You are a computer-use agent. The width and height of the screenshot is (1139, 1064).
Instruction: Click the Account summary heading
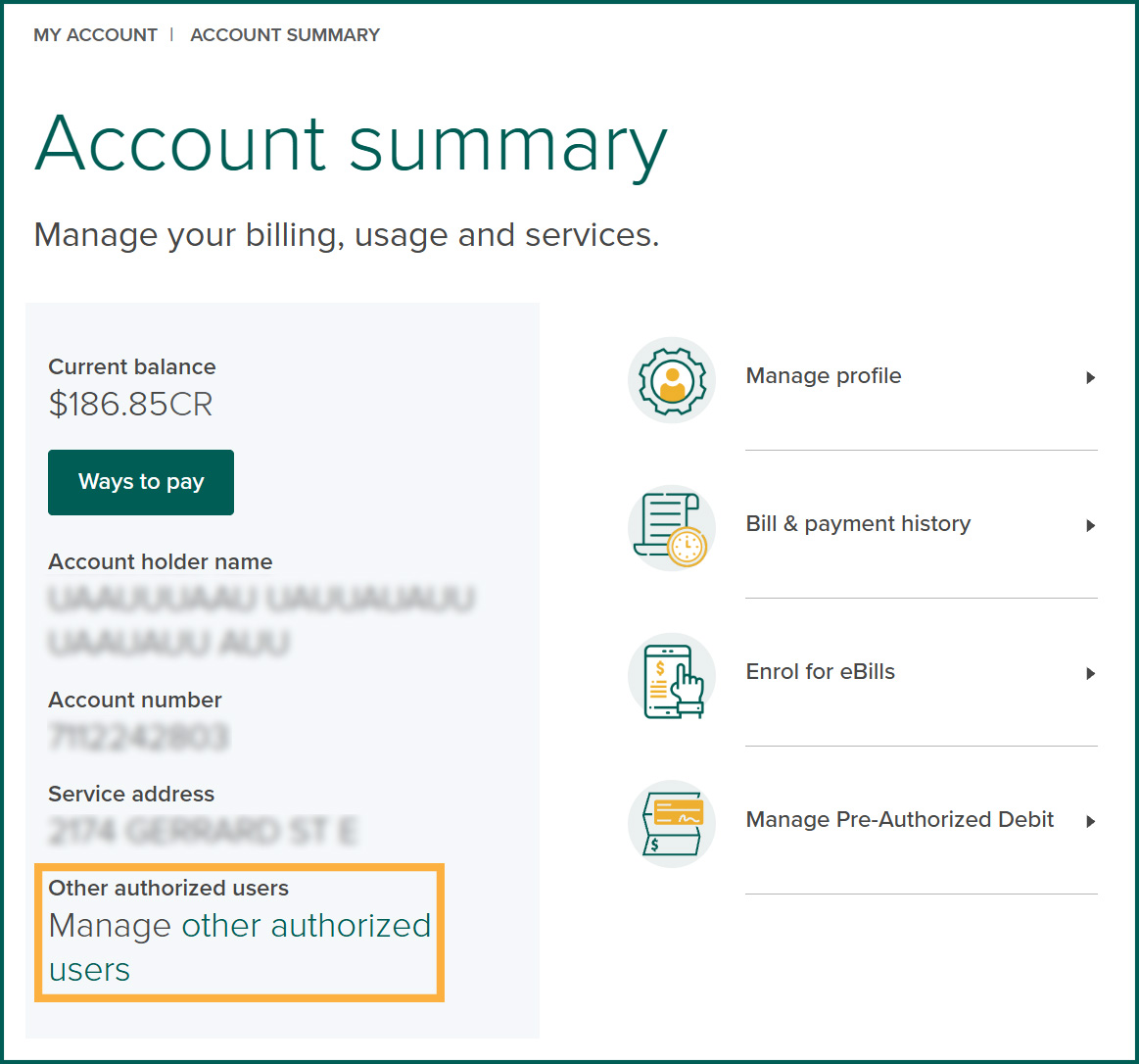[x=351, y=146]
